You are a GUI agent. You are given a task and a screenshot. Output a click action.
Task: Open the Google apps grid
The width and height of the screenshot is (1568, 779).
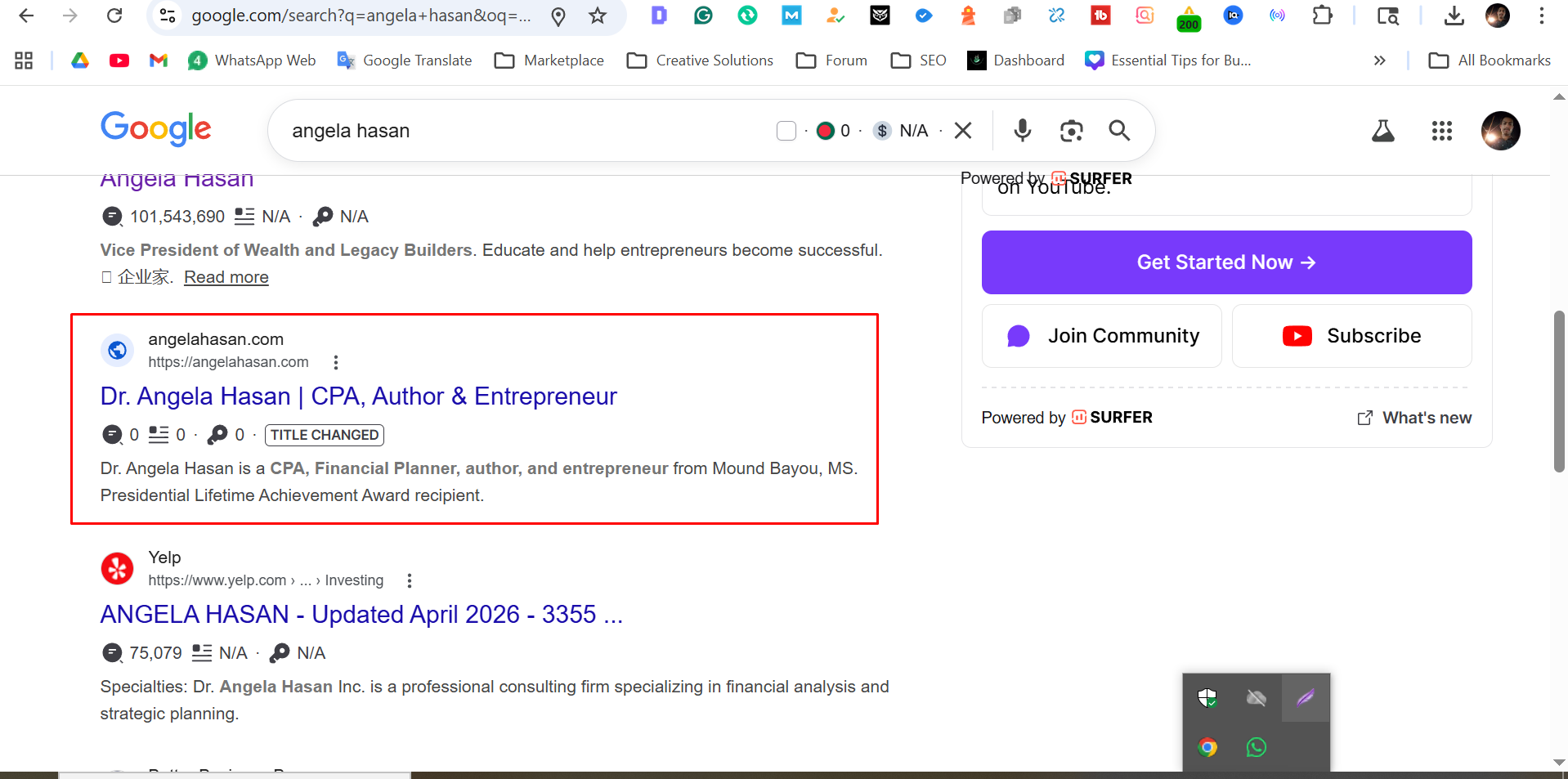pos(1441,131)
